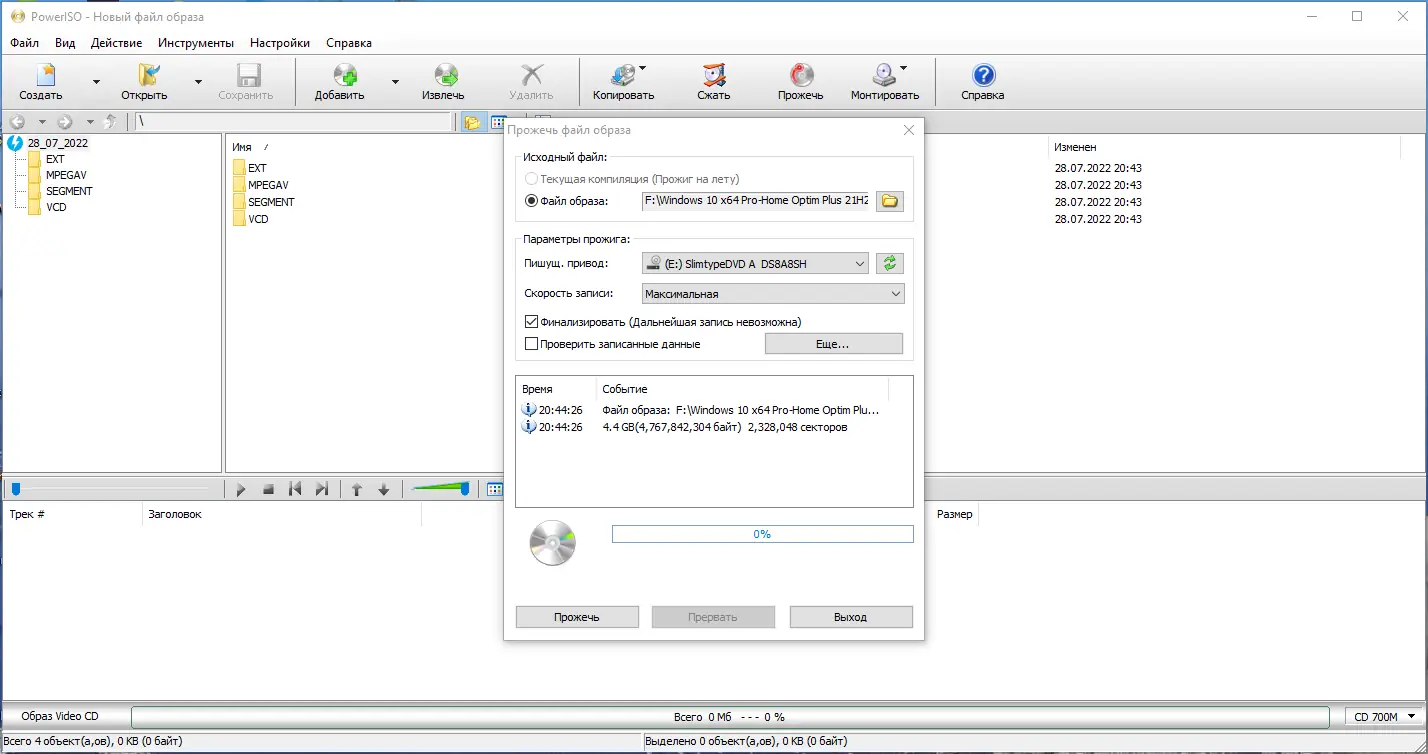Click the Создать toolbar icon
1428x754 pixels.
tap(46, 76)
